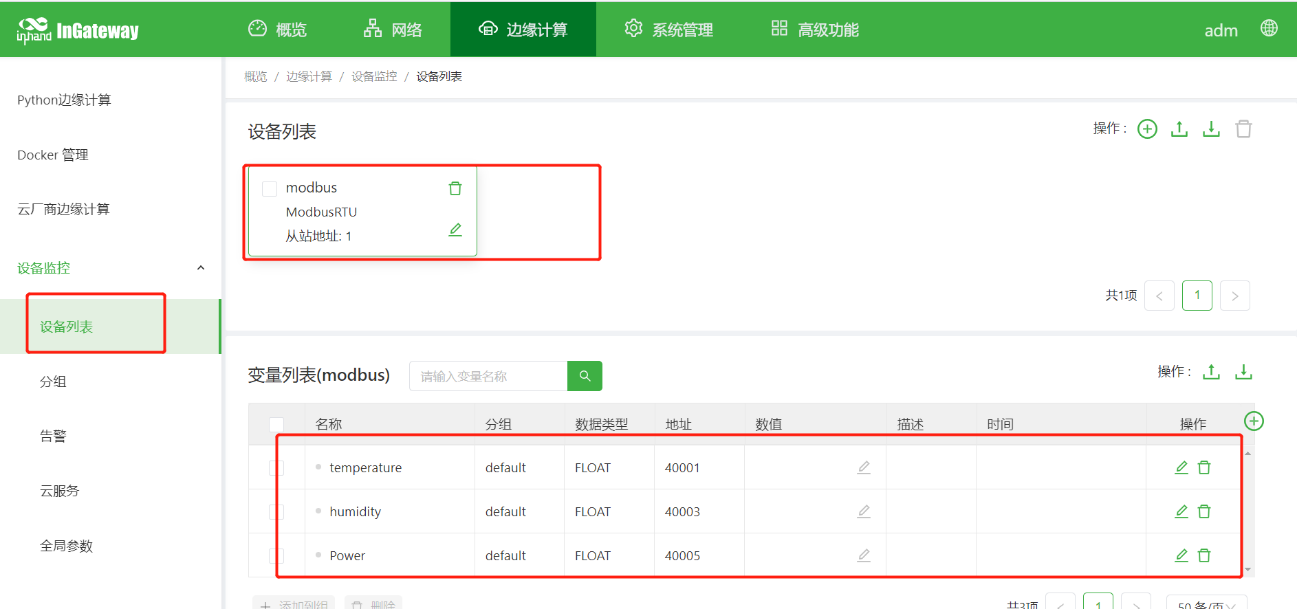The height and width of the screenshot is (609, 1297).
Task: Edit the temperature variable row
Action: coord(1181,467)
